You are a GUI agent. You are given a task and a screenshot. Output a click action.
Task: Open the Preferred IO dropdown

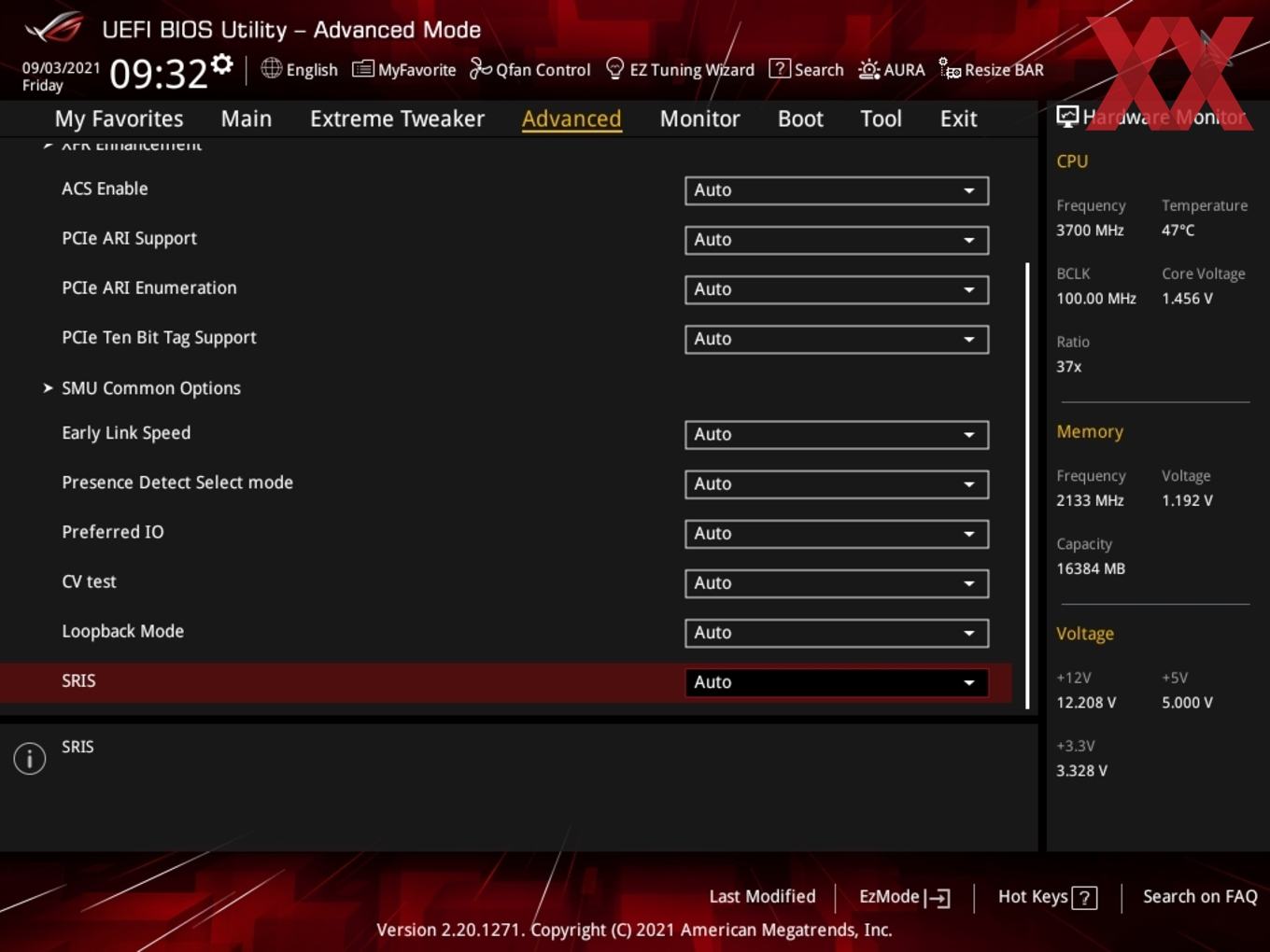click(837, 533)
